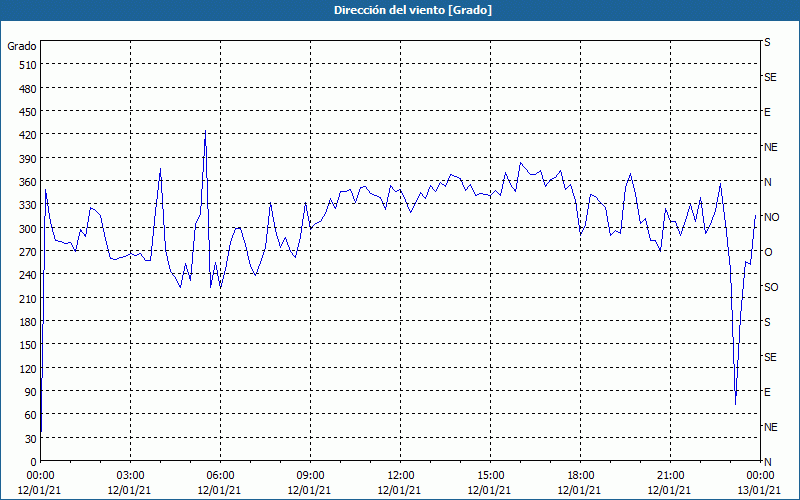Select the 390 y-axis tick label
Screen dimensions: 800x500
(x=28, y=159)
